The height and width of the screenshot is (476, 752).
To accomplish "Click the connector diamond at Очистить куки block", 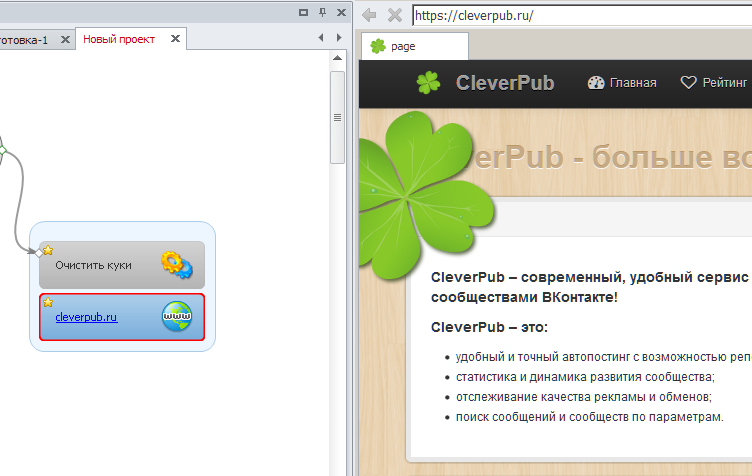I will (x=38, y=253).
